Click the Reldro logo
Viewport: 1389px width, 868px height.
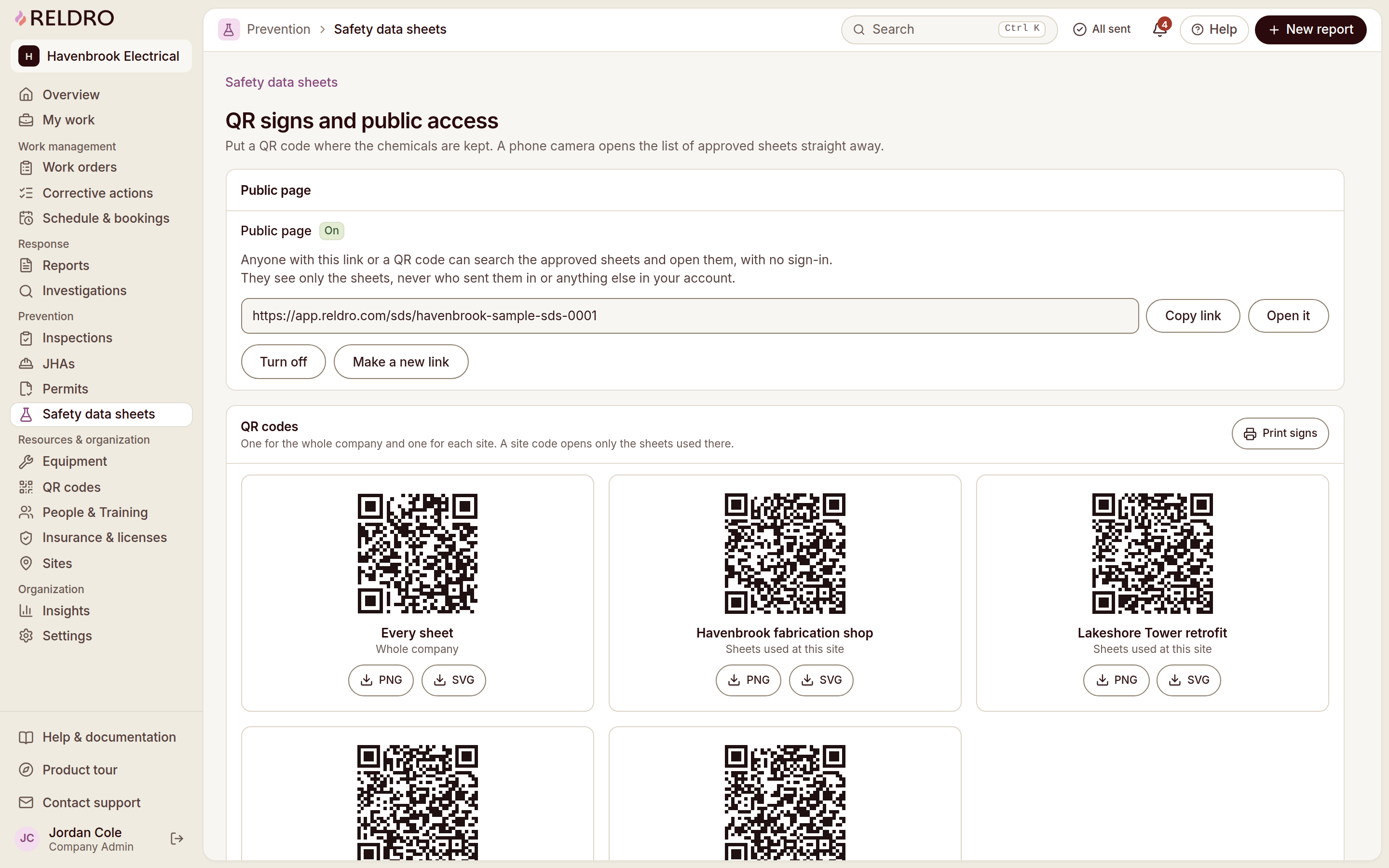64,18
